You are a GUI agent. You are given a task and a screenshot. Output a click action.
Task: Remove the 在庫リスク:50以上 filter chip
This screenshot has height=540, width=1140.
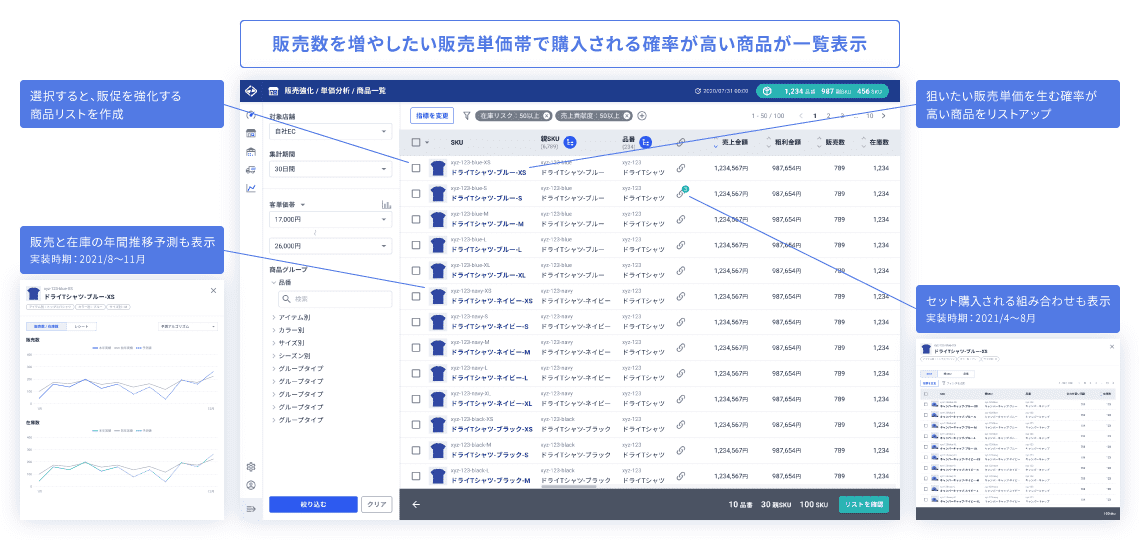(x=547, y=116)
